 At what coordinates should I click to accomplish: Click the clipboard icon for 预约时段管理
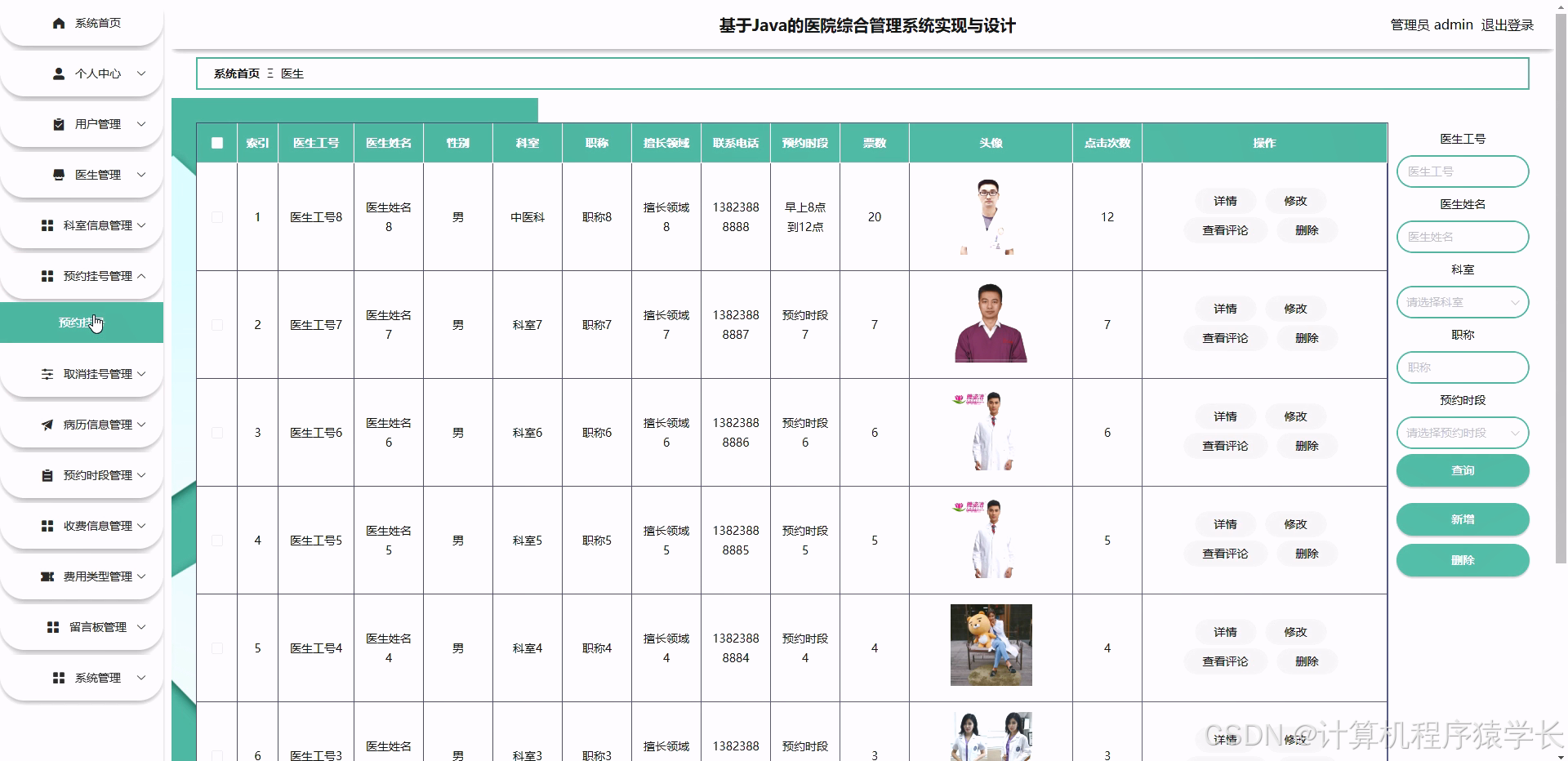point(47,475)
